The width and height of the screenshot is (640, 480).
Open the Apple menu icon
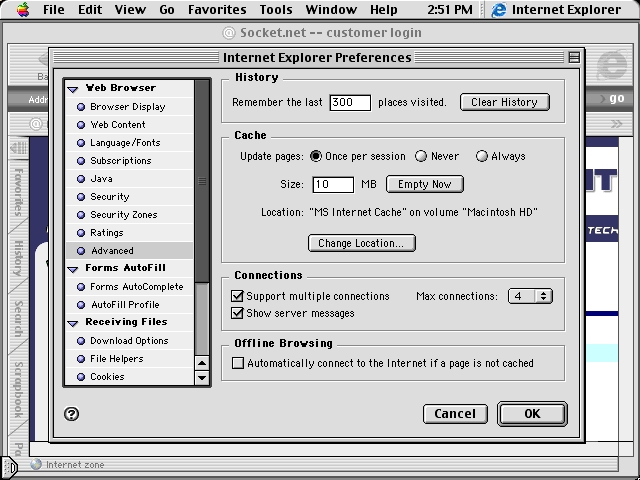click(x=23, y=9)
